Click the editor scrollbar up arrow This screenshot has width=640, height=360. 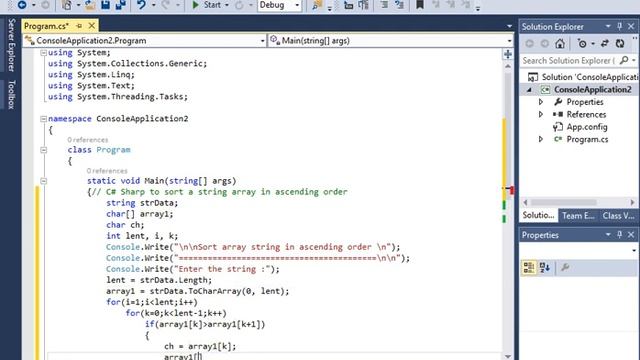[x=508, y=66]
